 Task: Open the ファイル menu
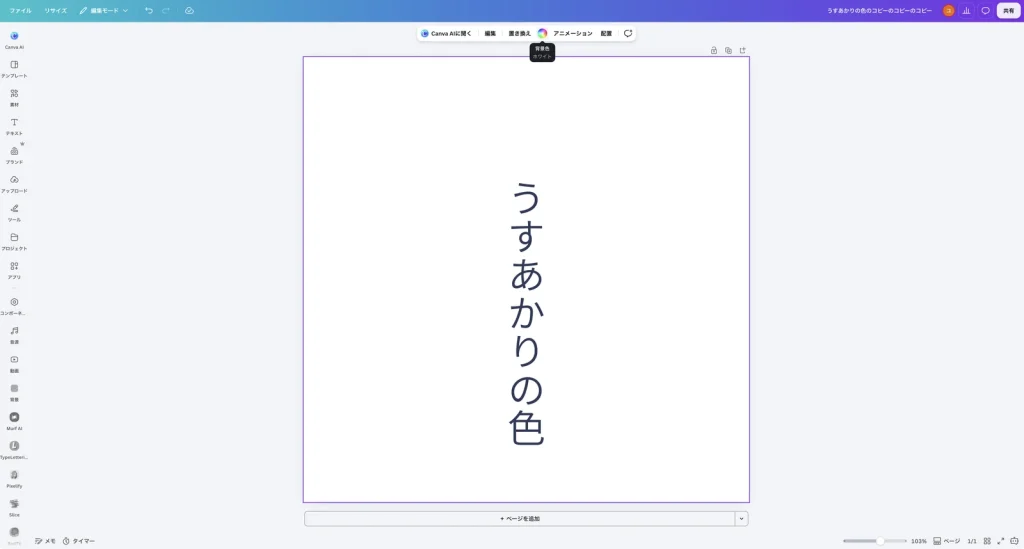pos(20,10)
